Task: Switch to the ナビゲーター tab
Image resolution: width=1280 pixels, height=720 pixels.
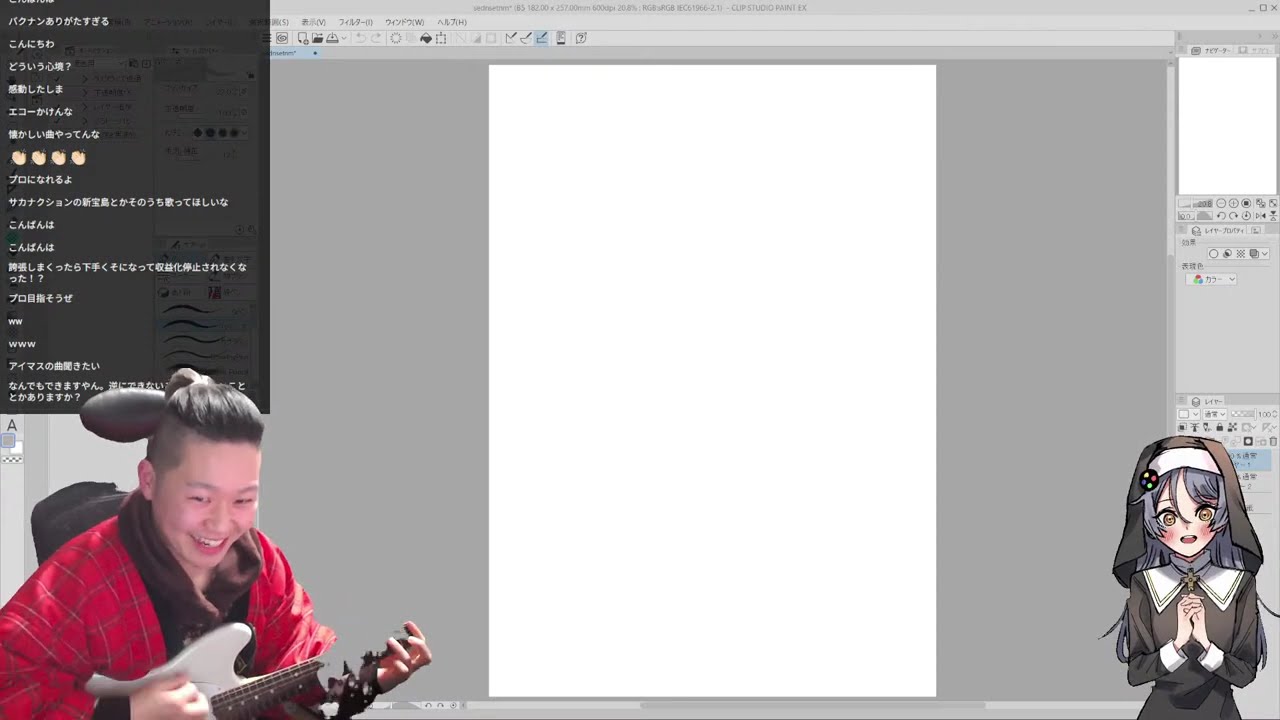Action: 1211,50
